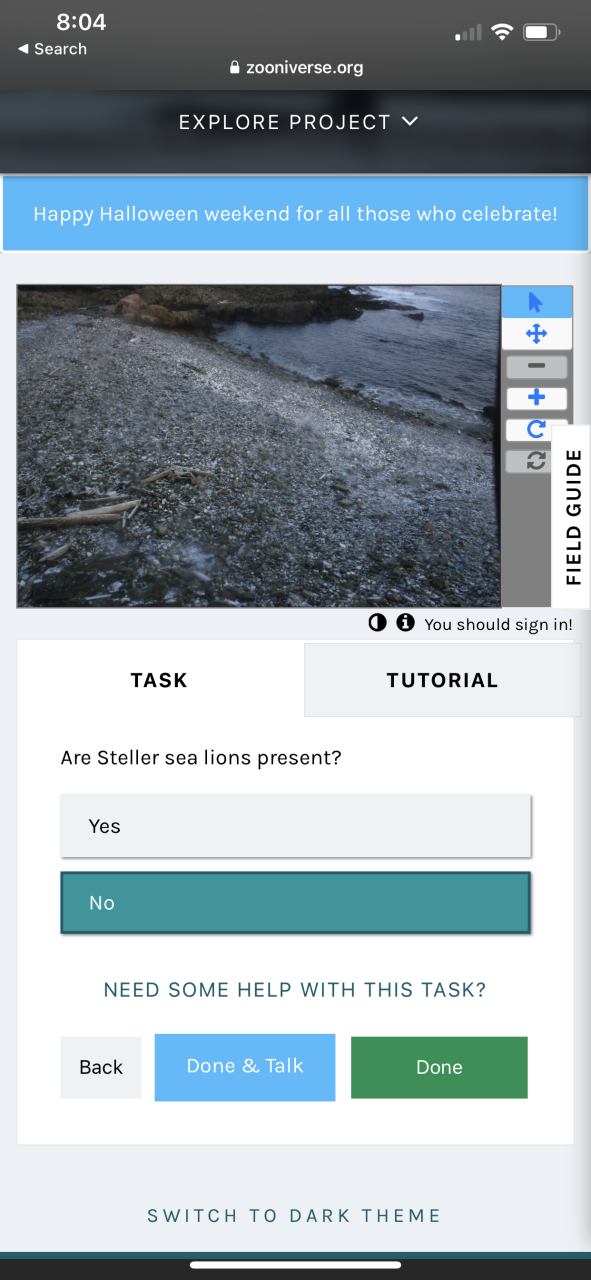Open the Field Guide side panel
The image size is (591, 1280).
572,516
